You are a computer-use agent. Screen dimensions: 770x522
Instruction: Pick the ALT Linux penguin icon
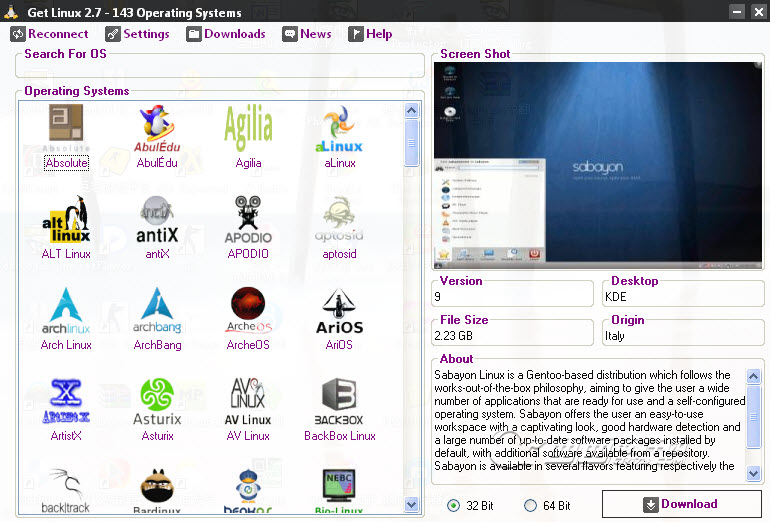66,219
